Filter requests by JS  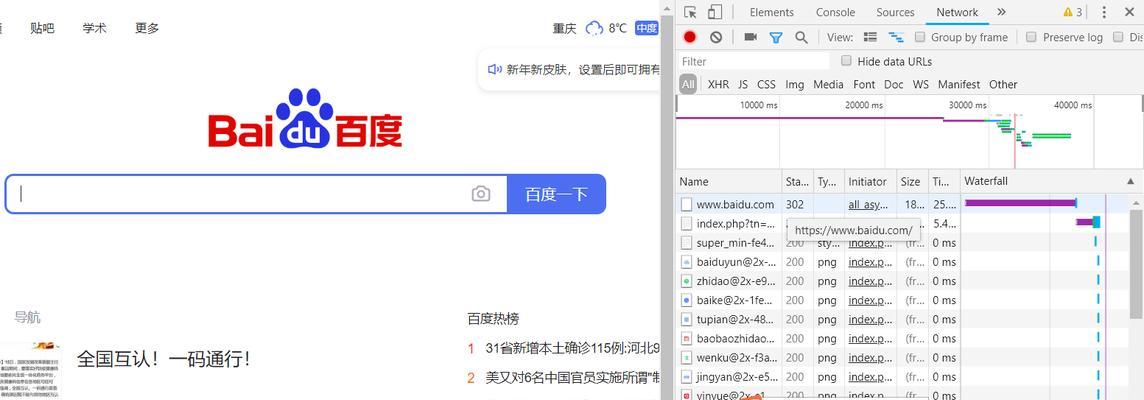(743, 85)
